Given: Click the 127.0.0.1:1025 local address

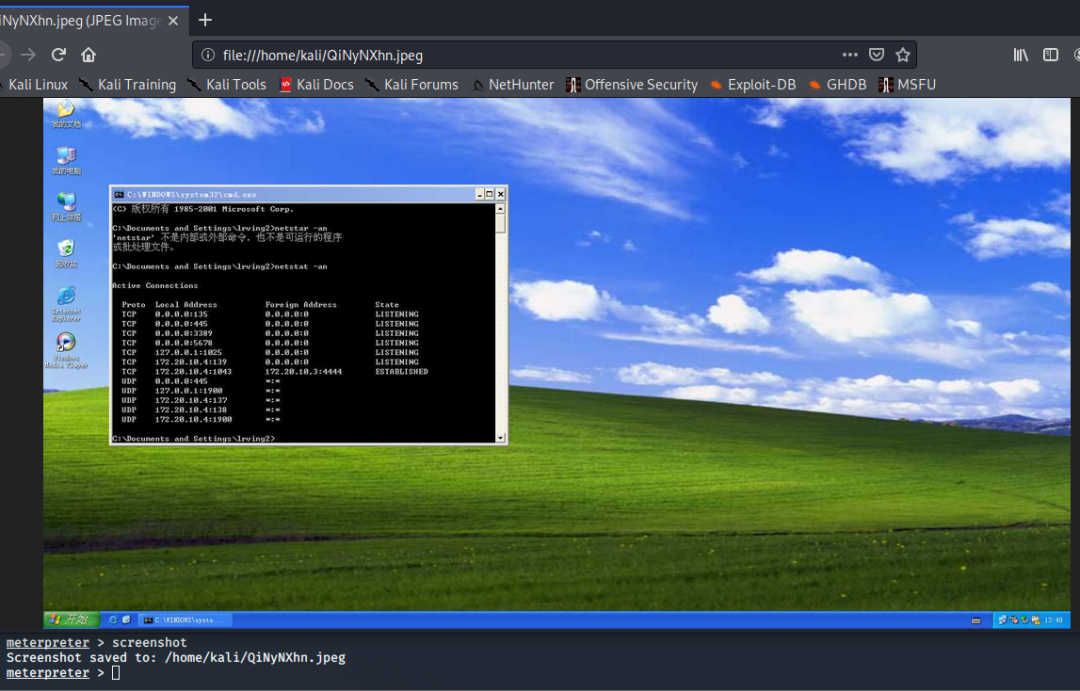Looking at the screenshot, I should 188,352.
